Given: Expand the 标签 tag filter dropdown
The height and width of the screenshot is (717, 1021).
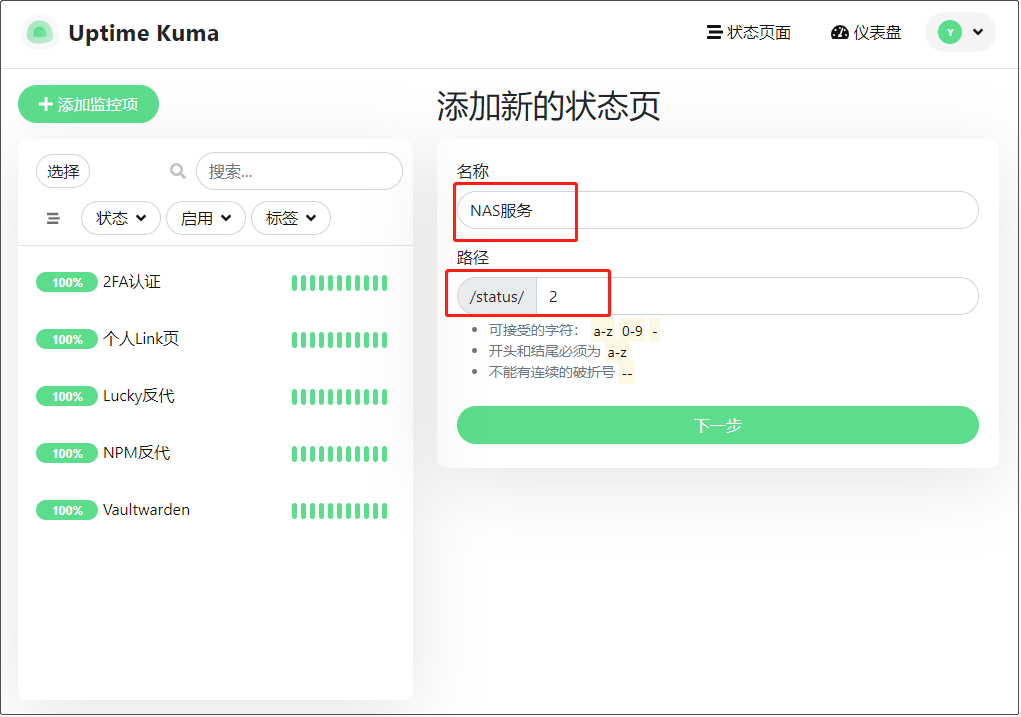Looking at the screenshot, I should (x=290, y=218).
